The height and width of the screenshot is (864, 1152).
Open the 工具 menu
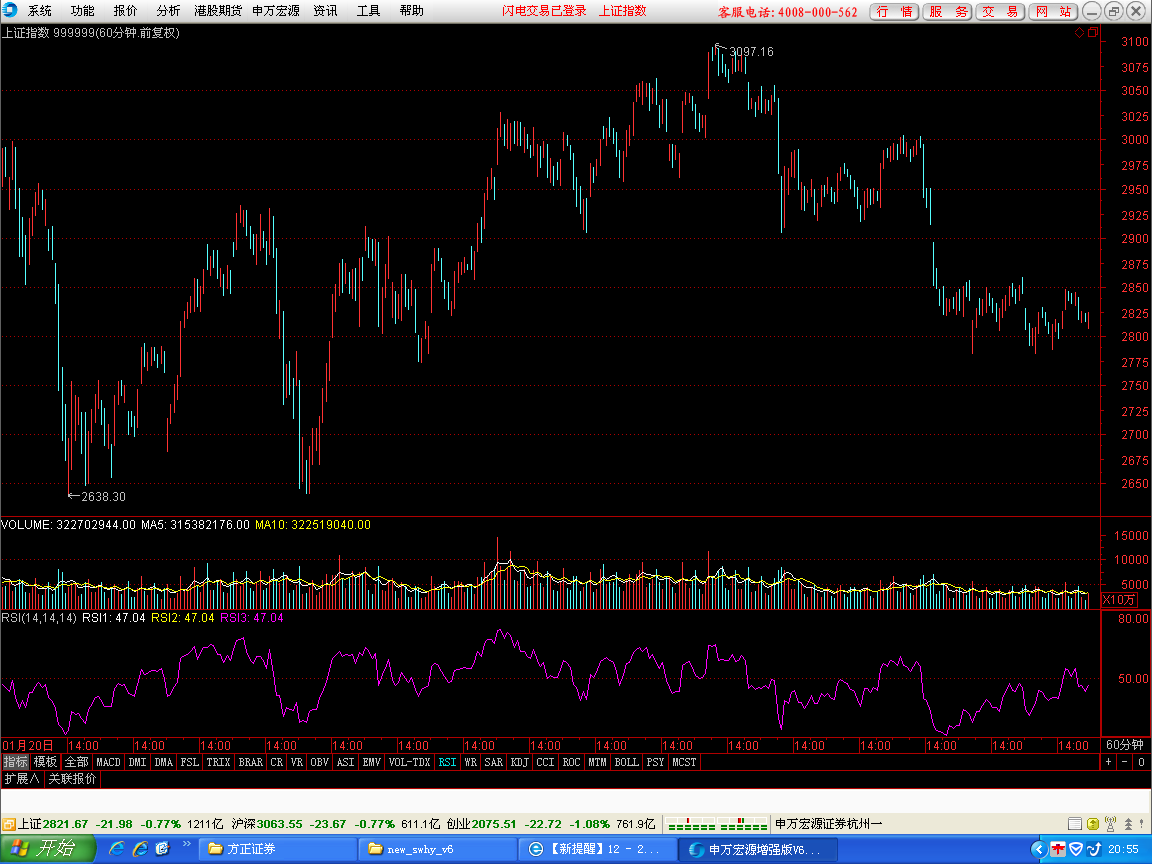pos(368,11)
